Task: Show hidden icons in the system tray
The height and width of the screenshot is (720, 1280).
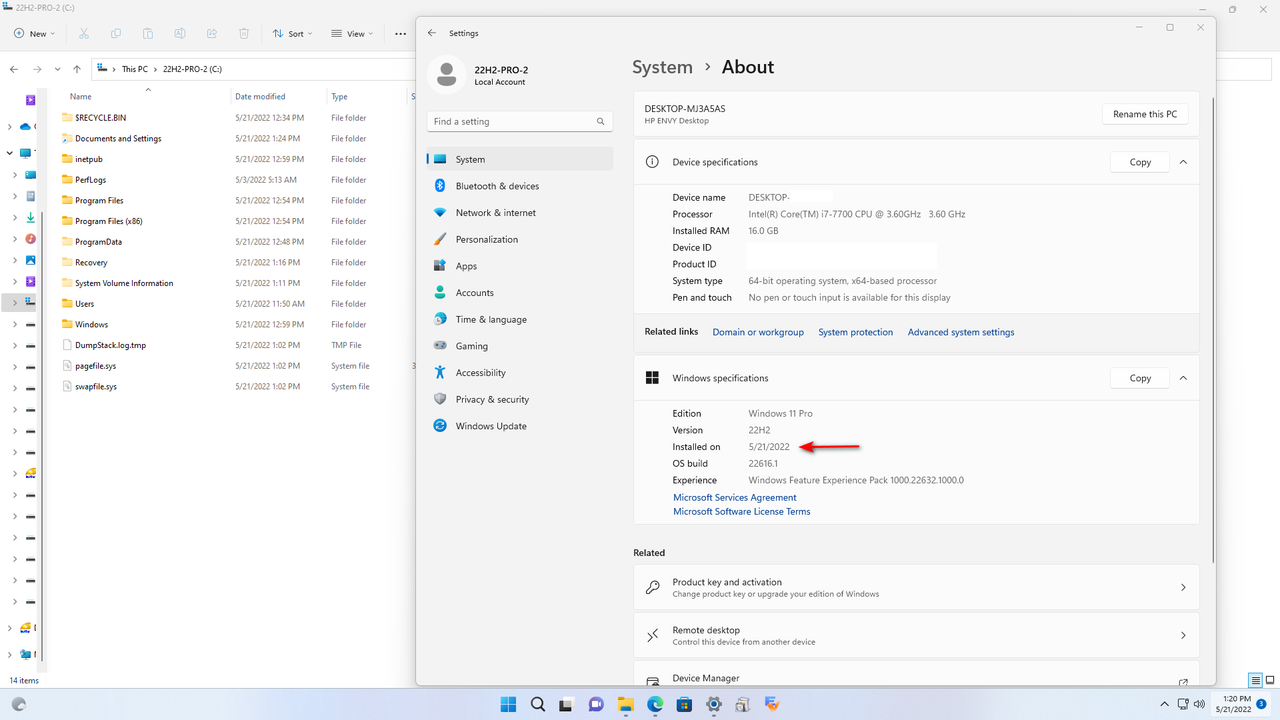Action: click(x=1164, y=704)
